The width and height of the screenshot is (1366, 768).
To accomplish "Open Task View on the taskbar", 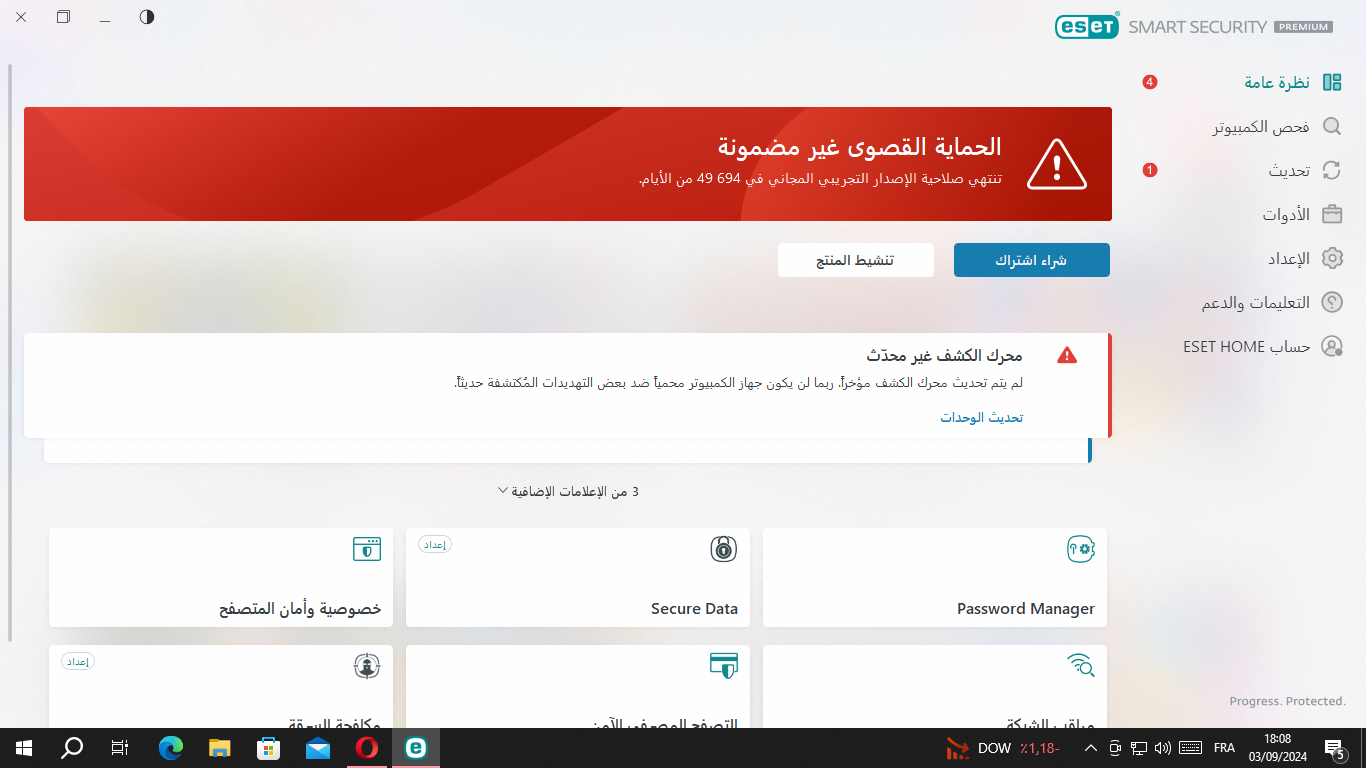I will pyautogui.click(x=120, y=747).
